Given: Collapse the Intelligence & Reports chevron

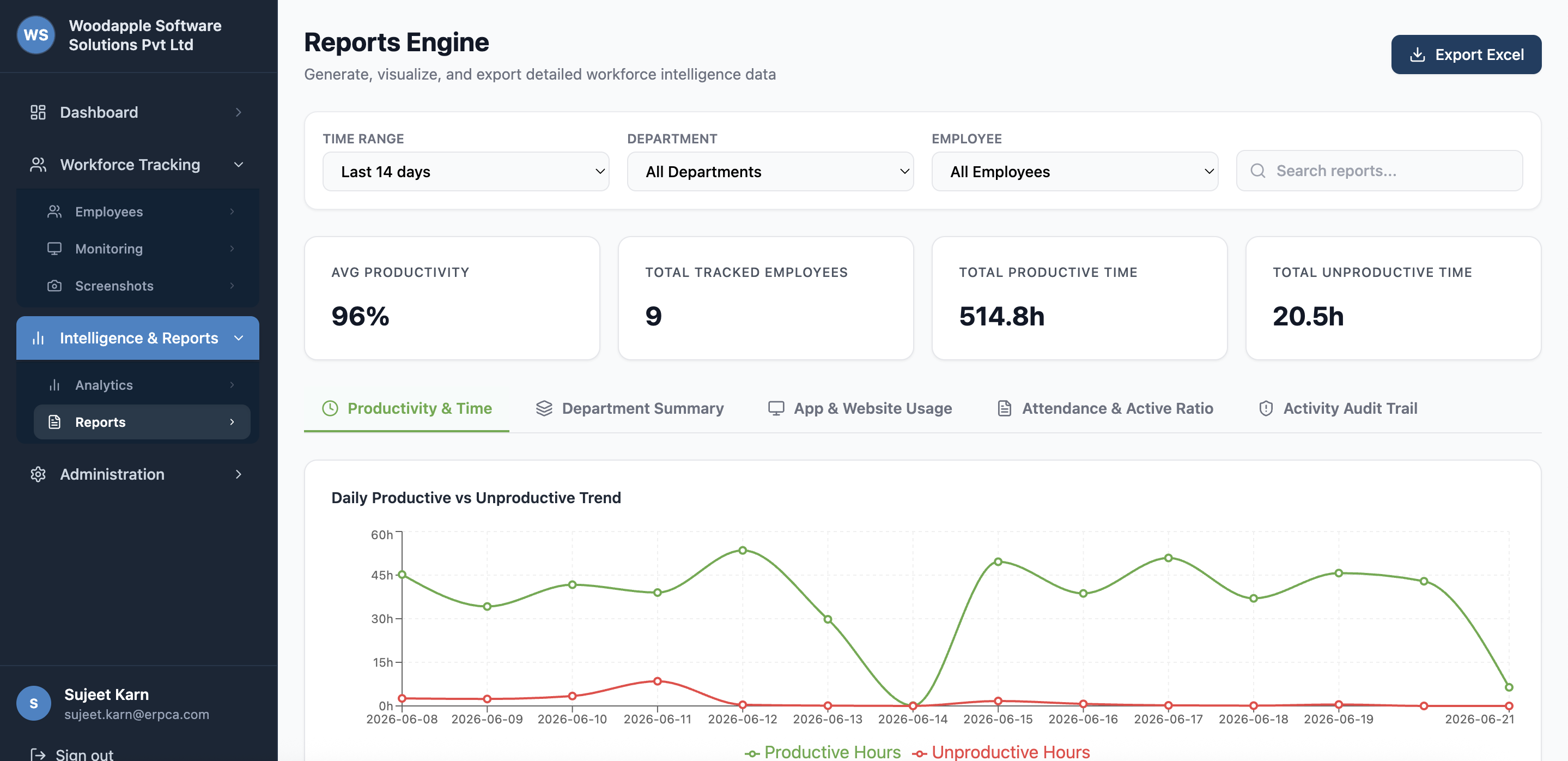Looking at the screenshot, I should [x=239, y=338].
